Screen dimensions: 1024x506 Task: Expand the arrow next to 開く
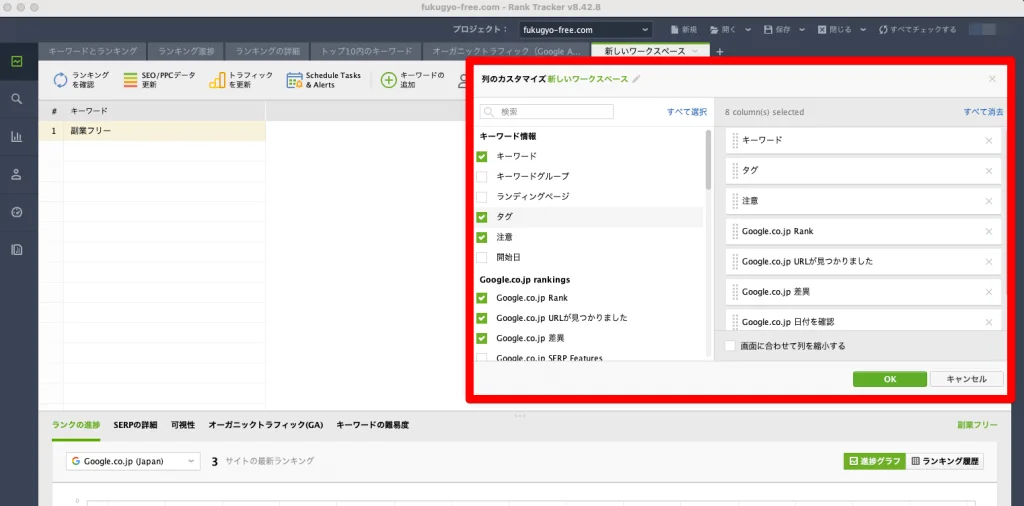click(x=748, y=29)
